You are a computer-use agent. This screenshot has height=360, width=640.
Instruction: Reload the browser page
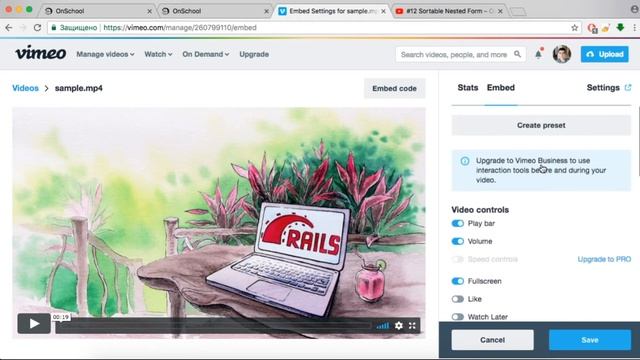[x=37, y=27]
